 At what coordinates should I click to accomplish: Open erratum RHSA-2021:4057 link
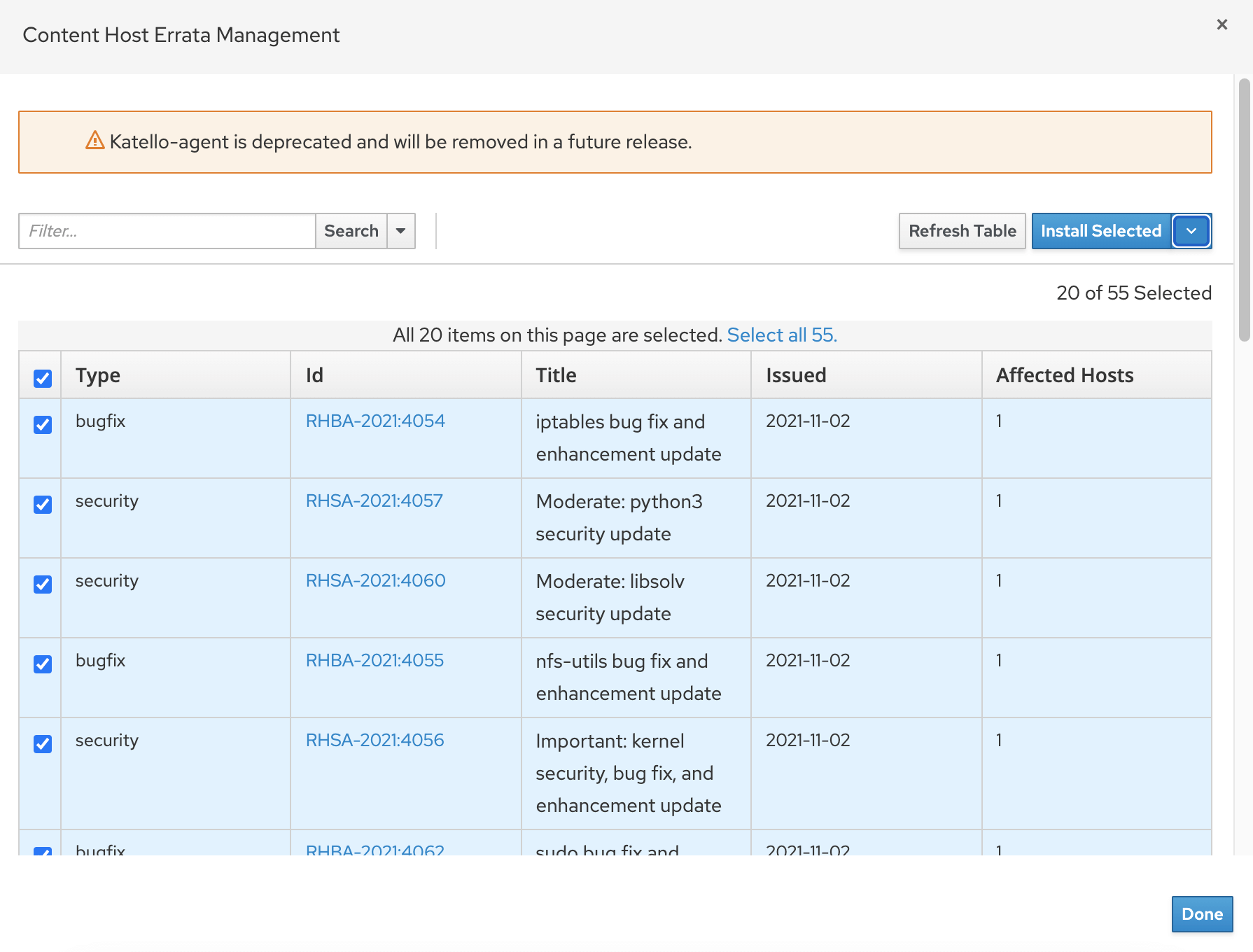click(374, 500)
